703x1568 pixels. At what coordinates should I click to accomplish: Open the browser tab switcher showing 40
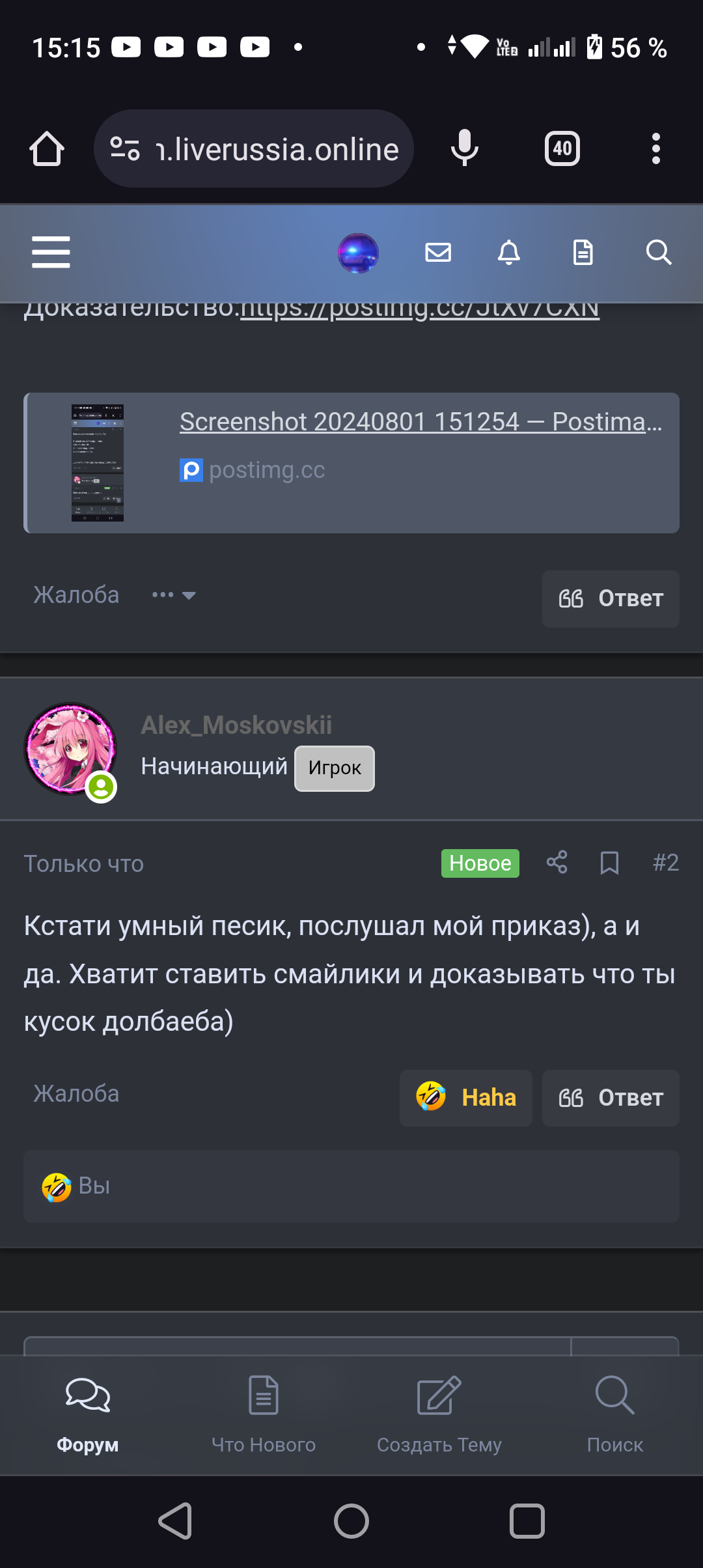562,149
